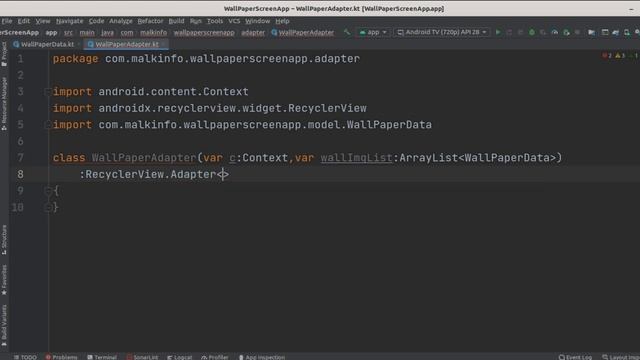
Task: Click the Debug app bug icon
Action: tap(532, 32)
